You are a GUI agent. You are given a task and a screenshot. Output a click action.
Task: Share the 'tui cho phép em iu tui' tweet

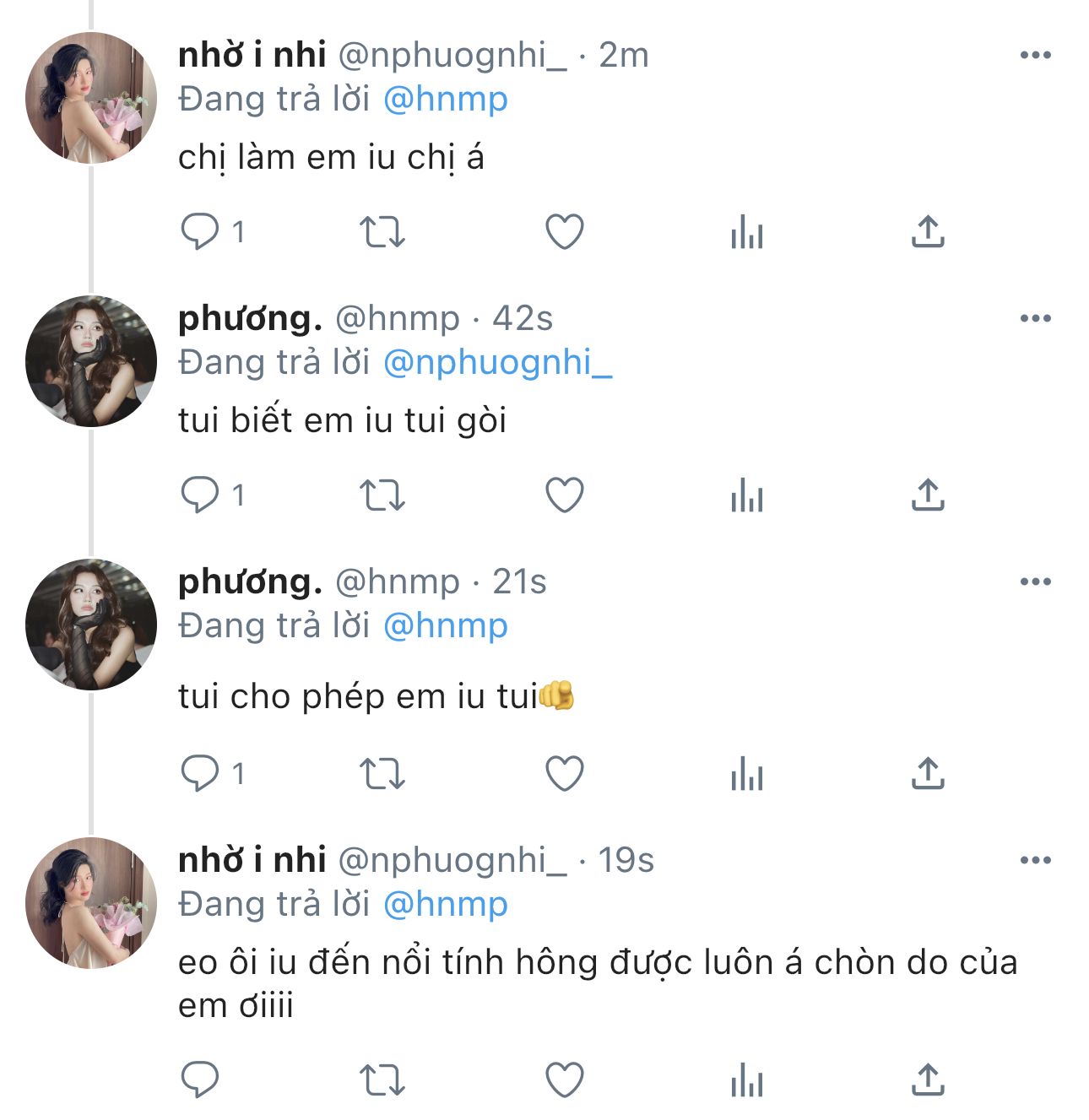[x=928, y=773]
